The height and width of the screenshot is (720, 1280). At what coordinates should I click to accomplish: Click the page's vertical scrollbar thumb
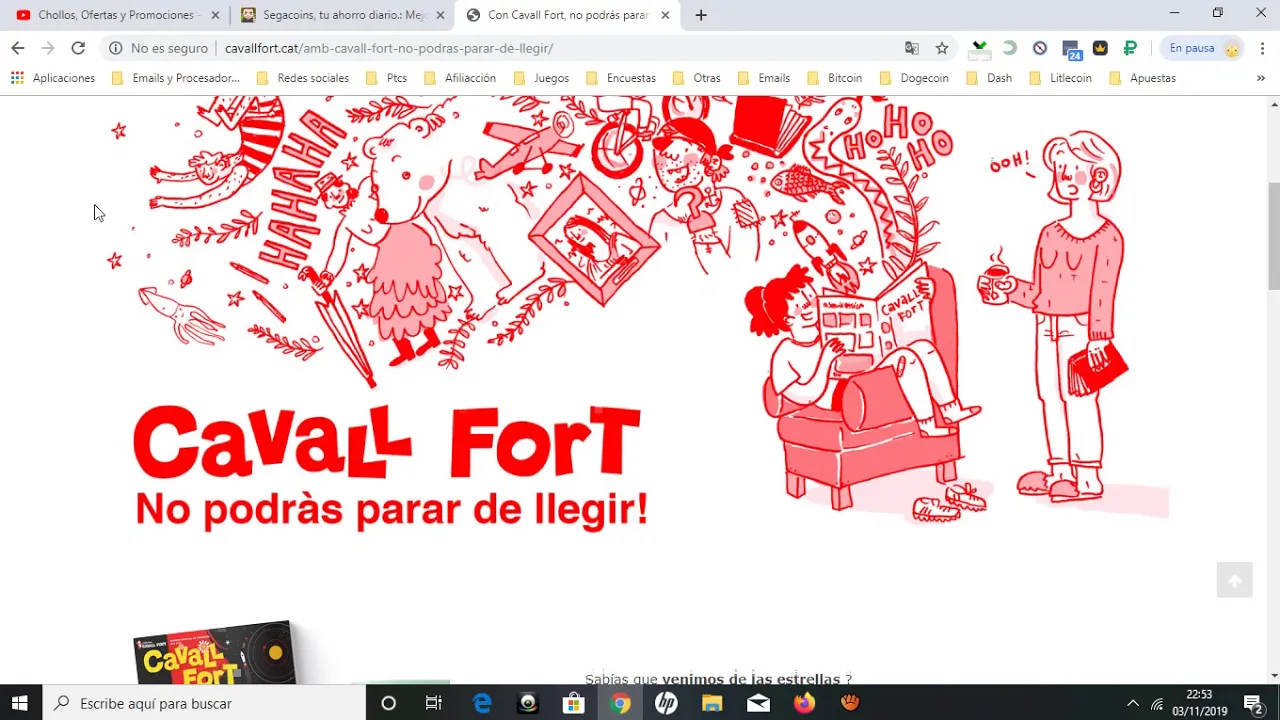[x=1273, y=234]
